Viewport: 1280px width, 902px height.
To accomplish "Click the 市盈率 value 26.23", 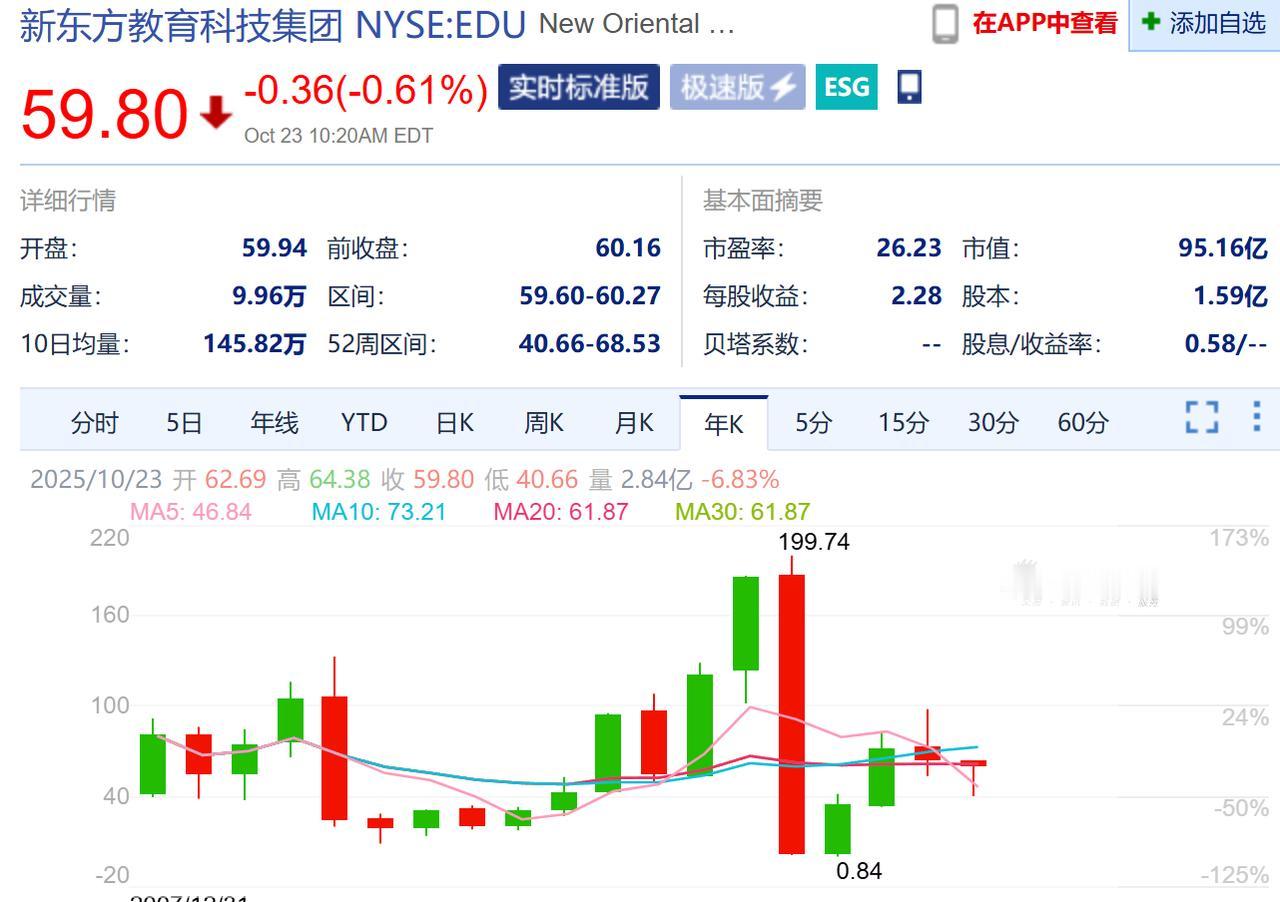I will (x=909, y=248).
